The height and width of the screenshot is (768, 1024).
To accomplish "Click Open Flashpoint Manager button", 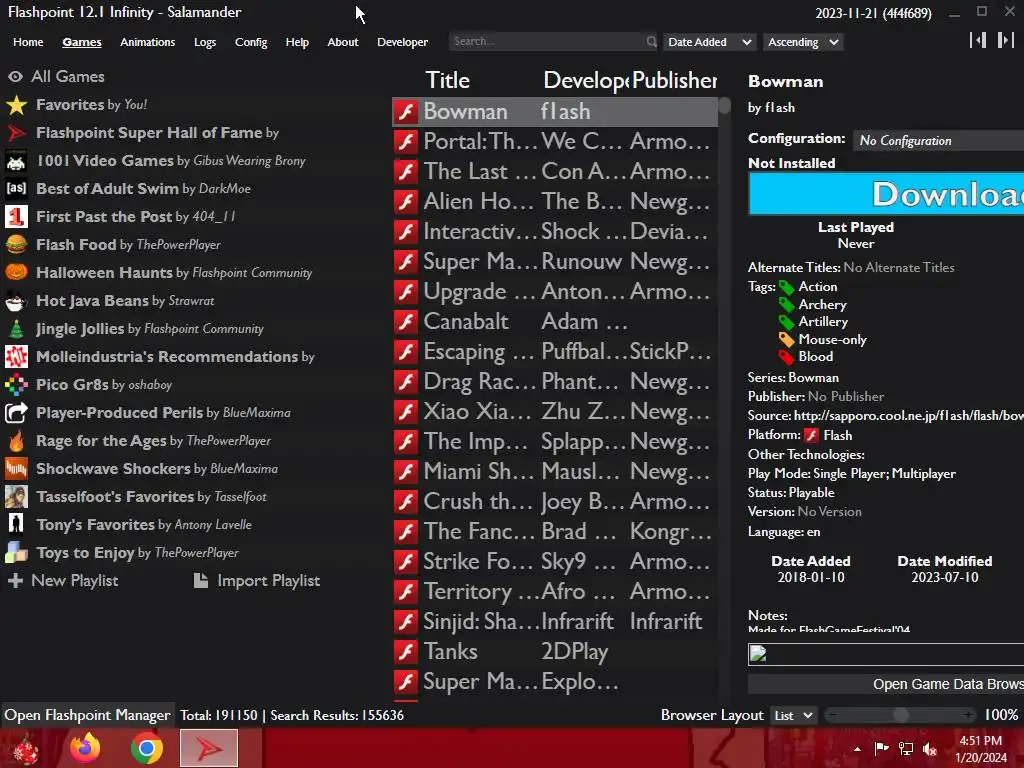I will [88, 716].
